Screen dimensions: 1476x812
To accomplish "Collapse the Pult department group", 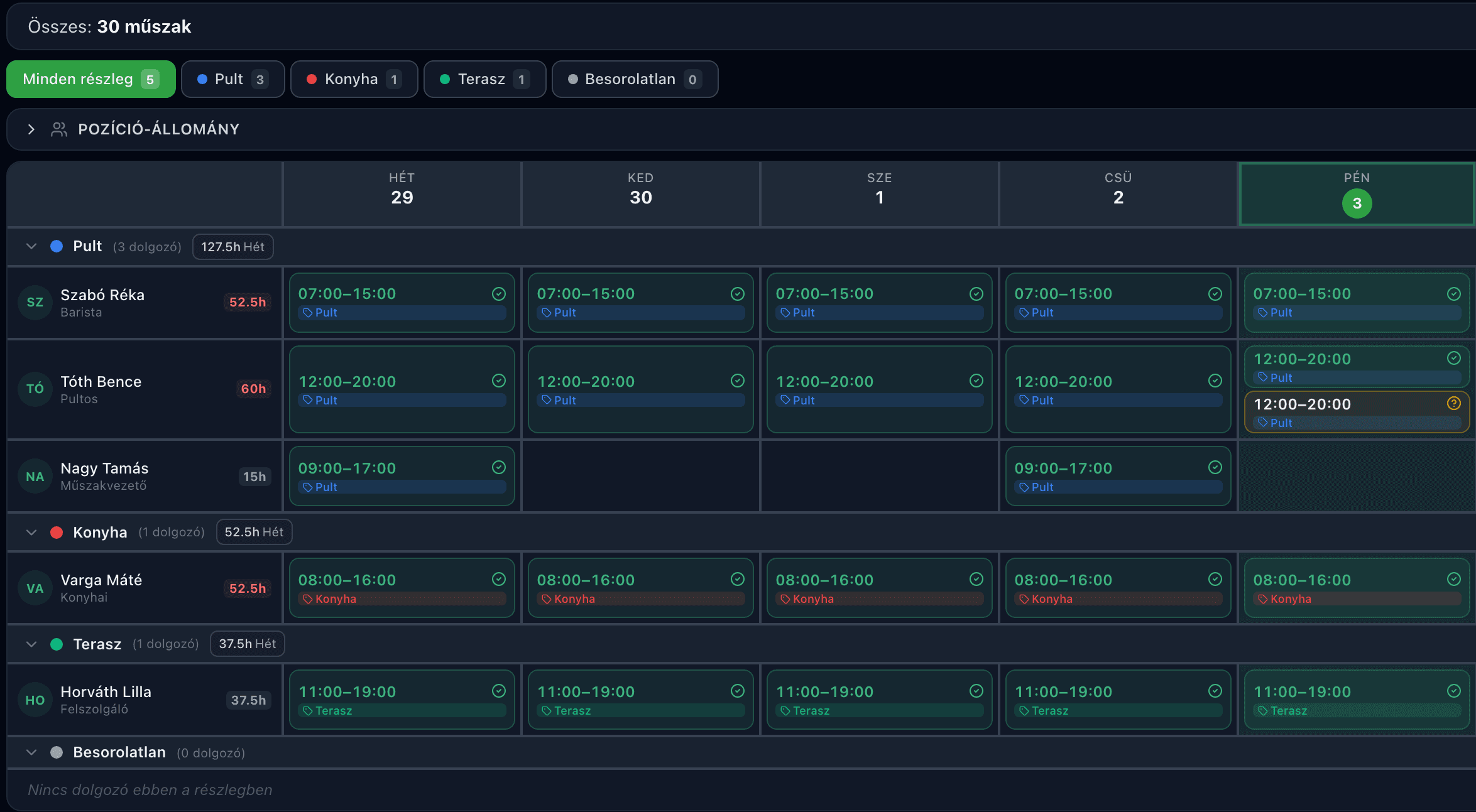I will (31, 246).
